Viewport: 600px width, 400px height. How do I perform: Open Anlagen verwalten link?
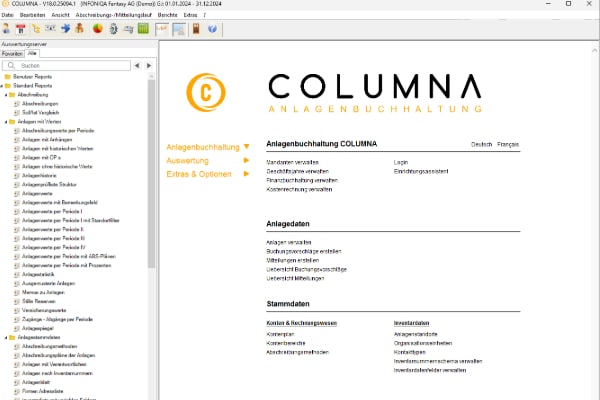point(289,242)
